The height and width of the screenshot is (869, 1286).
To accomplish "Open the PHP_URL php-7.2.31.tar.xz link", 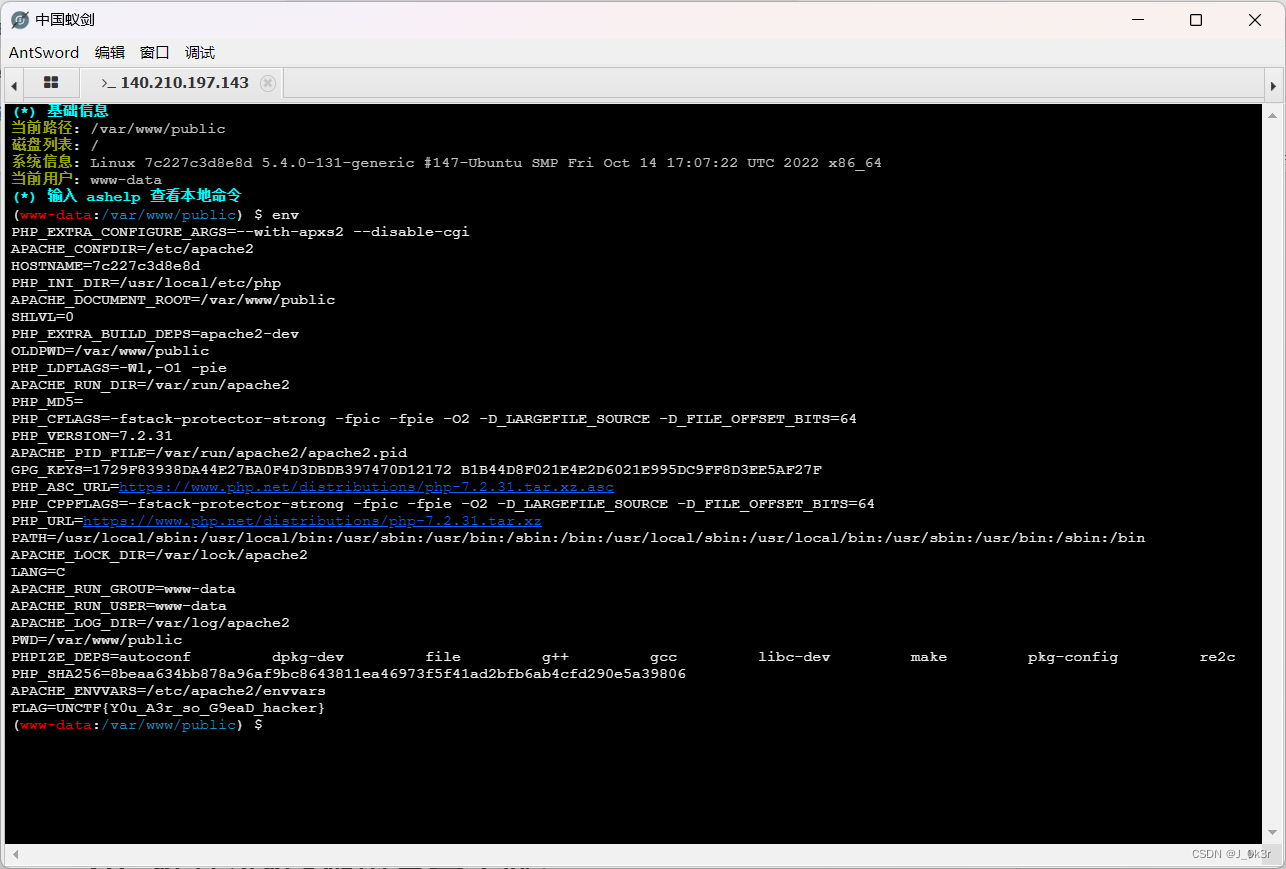I will point(312,521).
